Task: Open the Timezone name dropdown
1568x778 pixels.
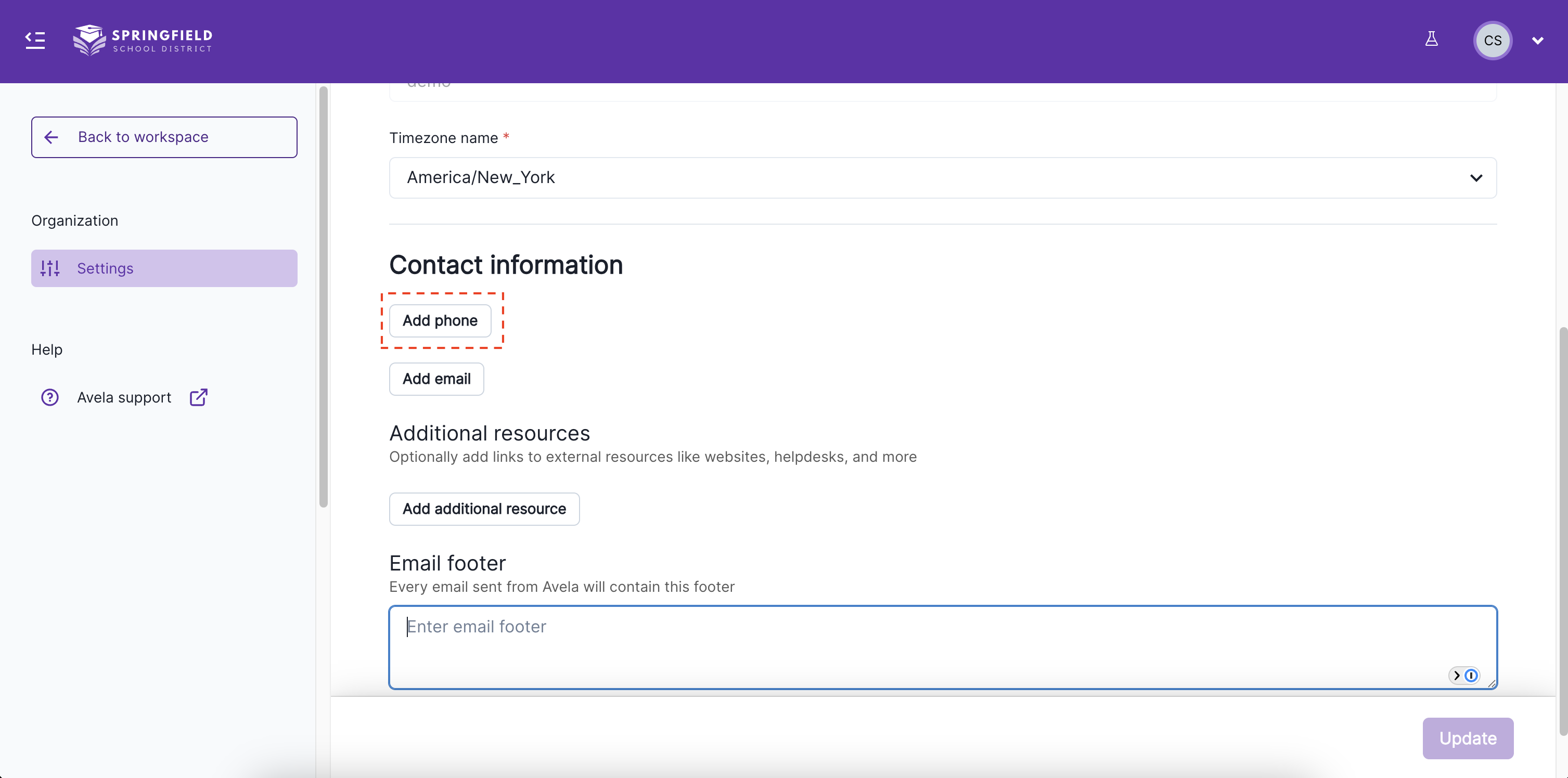Action: tap(913, 178)
